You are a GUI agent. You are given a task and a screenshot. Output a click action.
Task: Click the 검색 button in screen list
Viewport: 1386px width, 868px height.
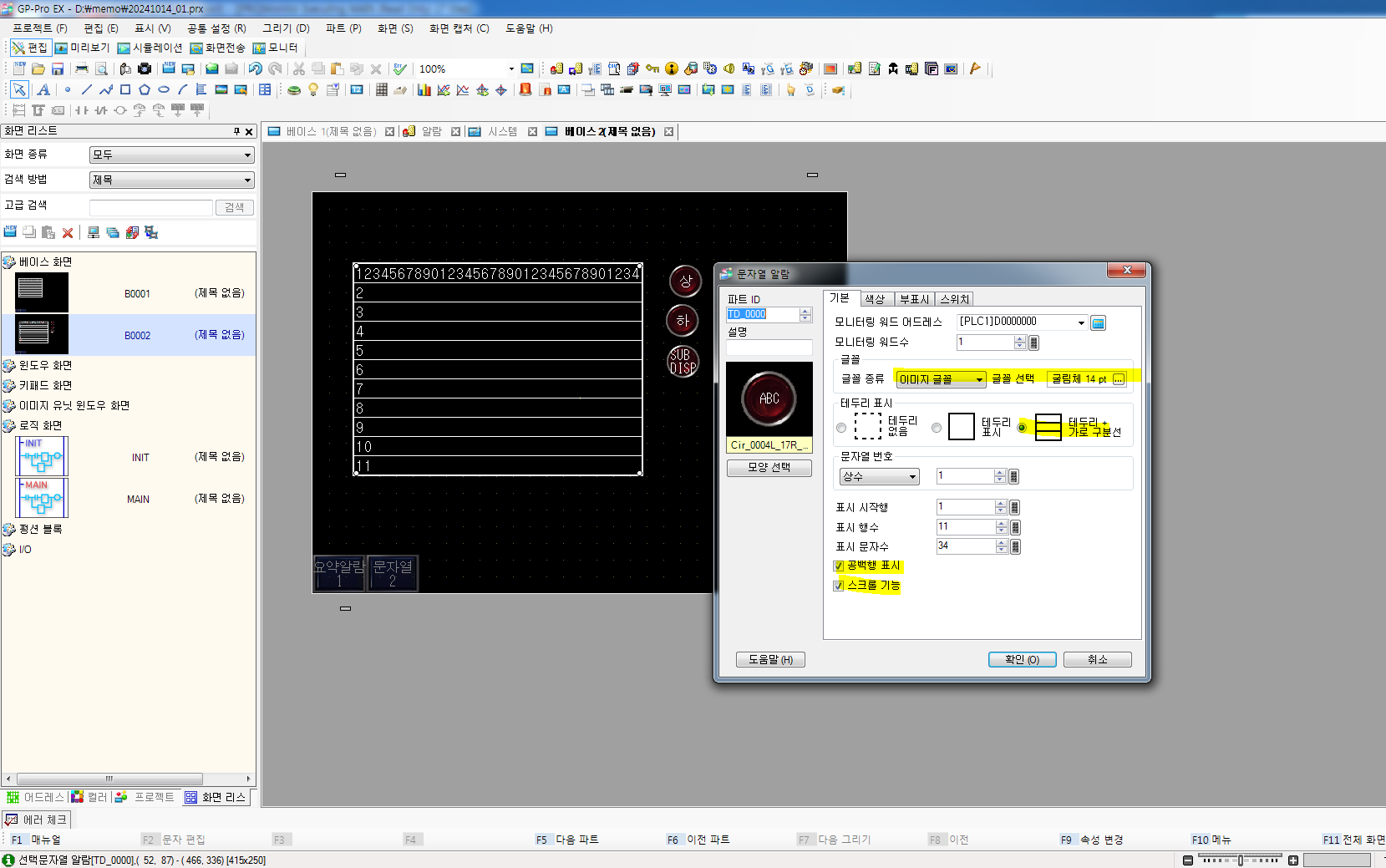235,207
